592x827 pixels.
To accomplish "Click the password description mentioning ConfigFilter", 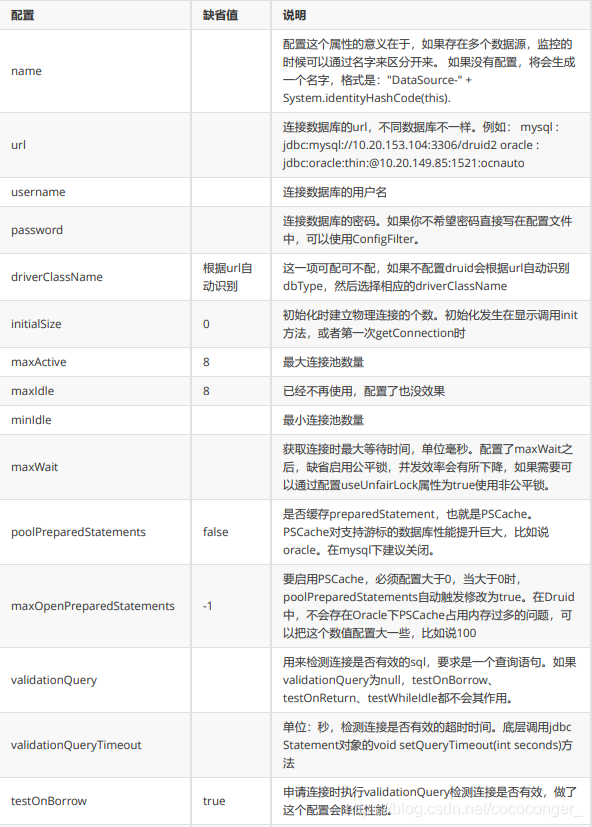I will click(x=427, y=230).
